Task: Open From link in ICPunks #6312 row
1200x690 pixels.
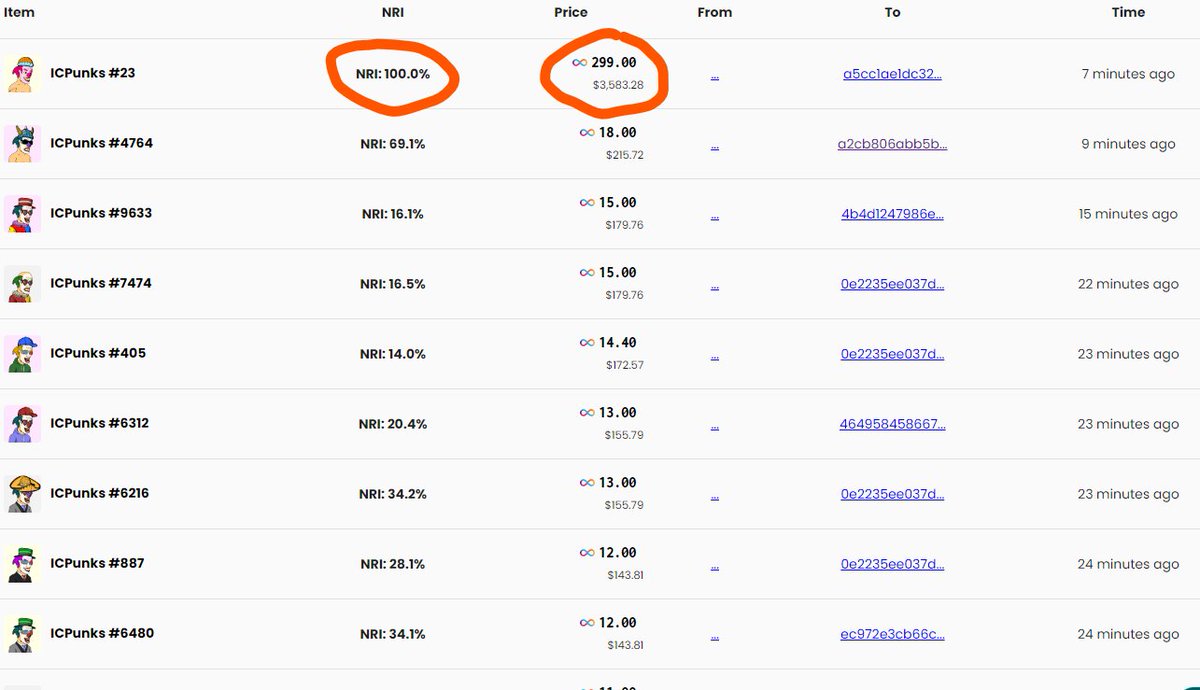Action: coord(714,426)
